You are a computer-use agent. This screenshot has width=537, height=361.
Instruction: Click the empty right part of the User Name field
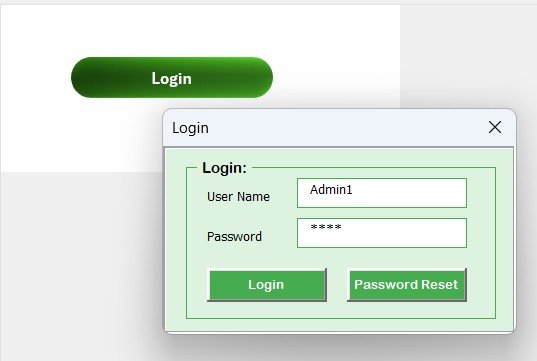(411, 193)
